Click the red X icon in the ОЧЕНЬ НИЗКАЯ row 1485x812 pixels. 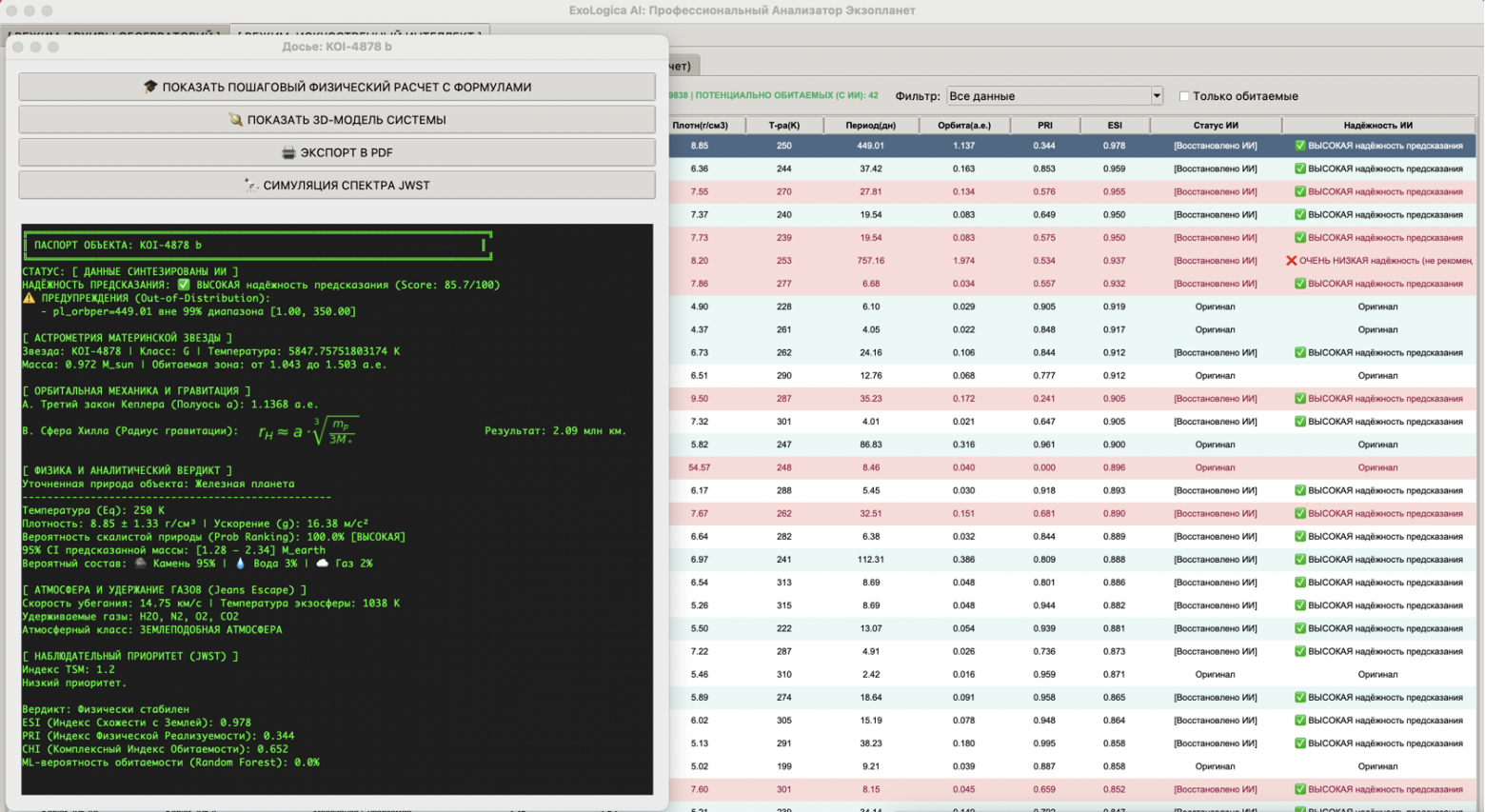point(1291,261)
